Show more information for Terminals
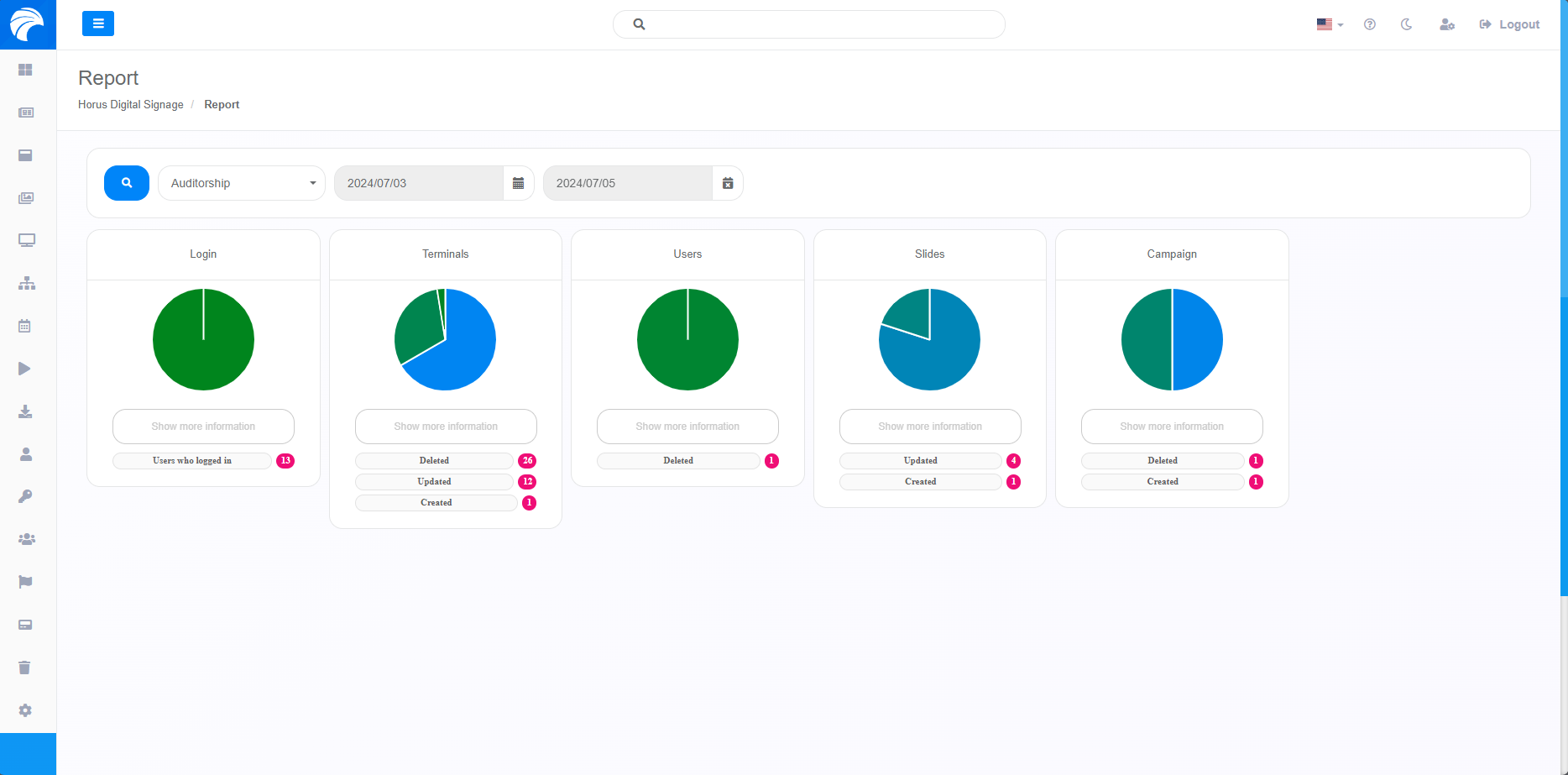Screen dimensions: 1568x775 [446, 427]
